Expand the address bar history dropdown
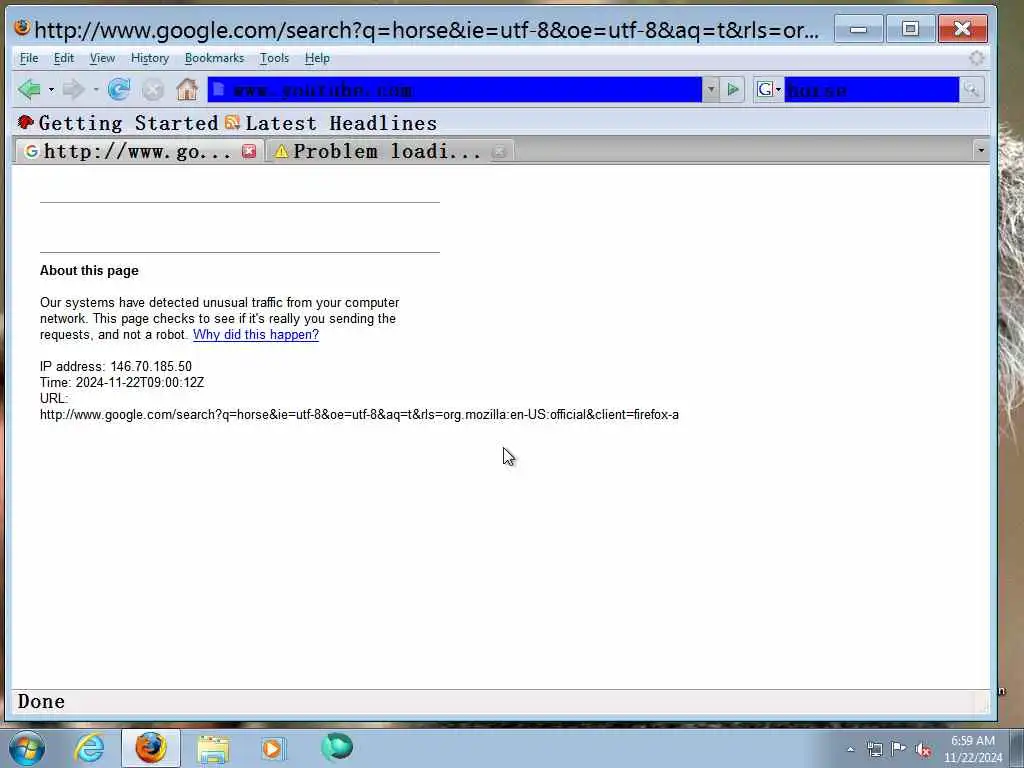This screenshot has width=1024, height=768. (711, 89)
